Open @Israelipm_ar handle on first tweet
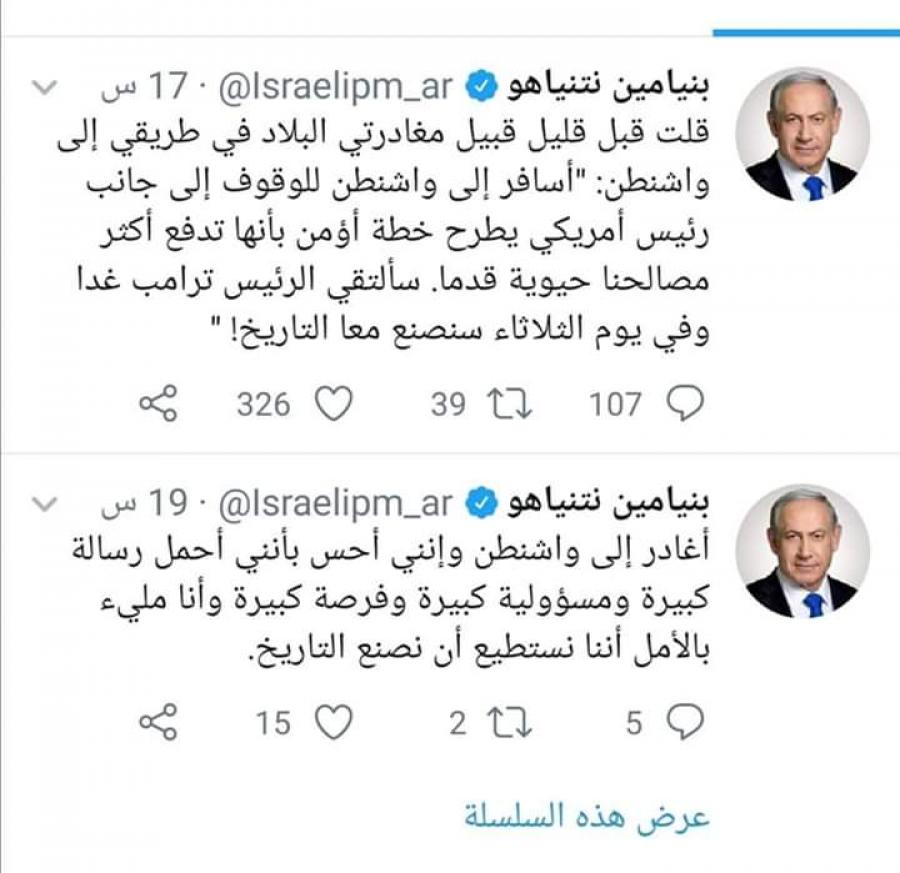Image resolution: width=900 pixels, height=873 pixels. click(332, 88)
